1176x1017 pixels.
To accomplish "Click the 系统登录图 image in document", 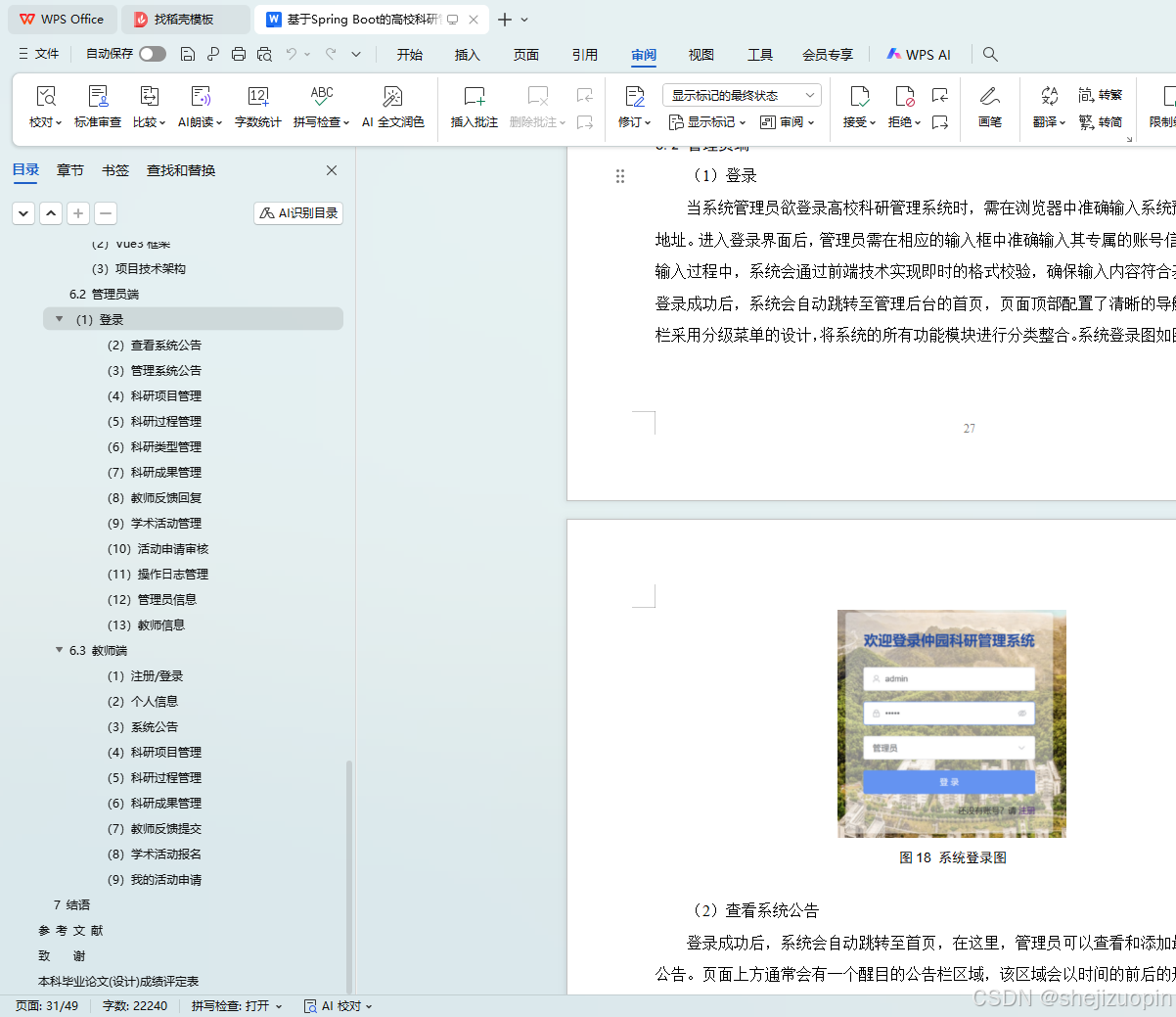I will coord(951,723).
